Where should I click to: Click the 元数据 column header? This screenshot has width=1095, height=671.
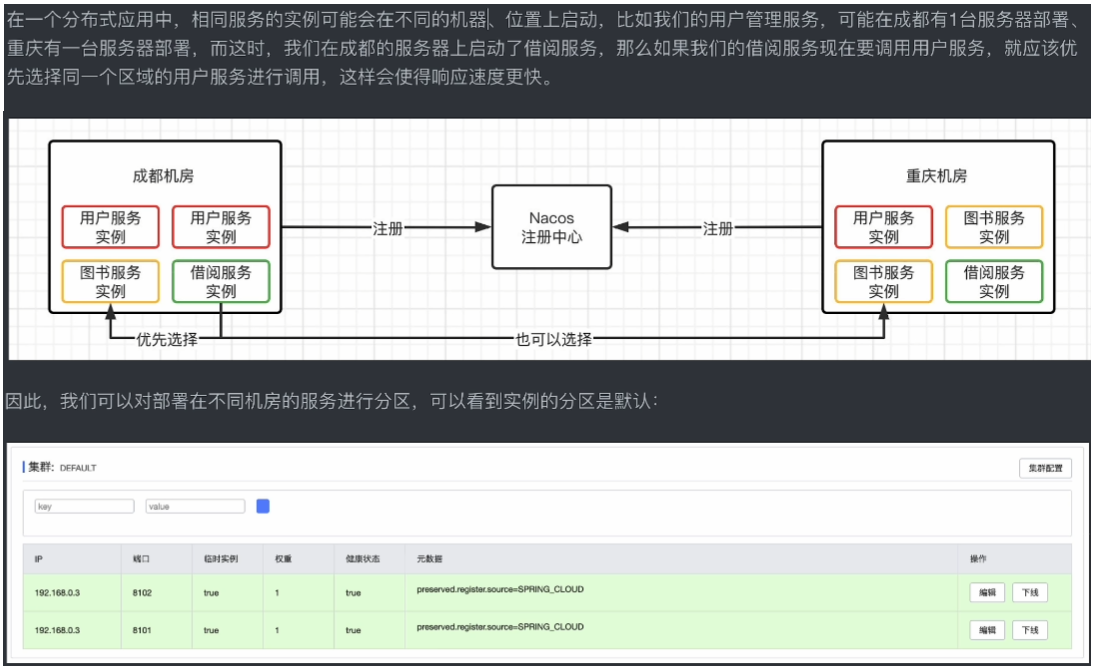(x=429, y=559)
